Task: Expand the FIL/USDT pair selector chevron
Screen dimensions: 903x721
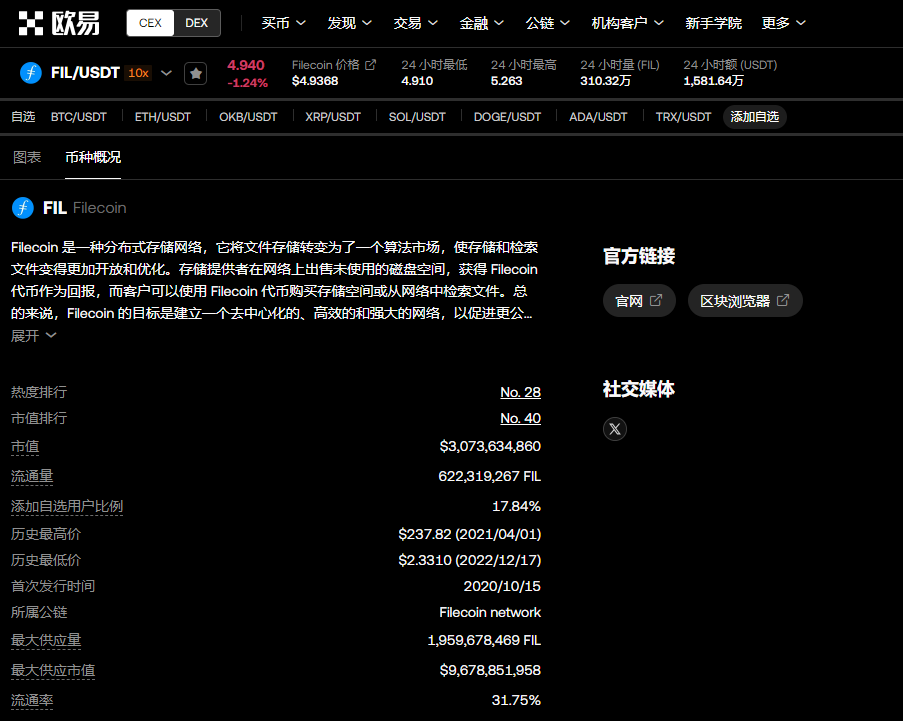Action: [x=166, y=73]
